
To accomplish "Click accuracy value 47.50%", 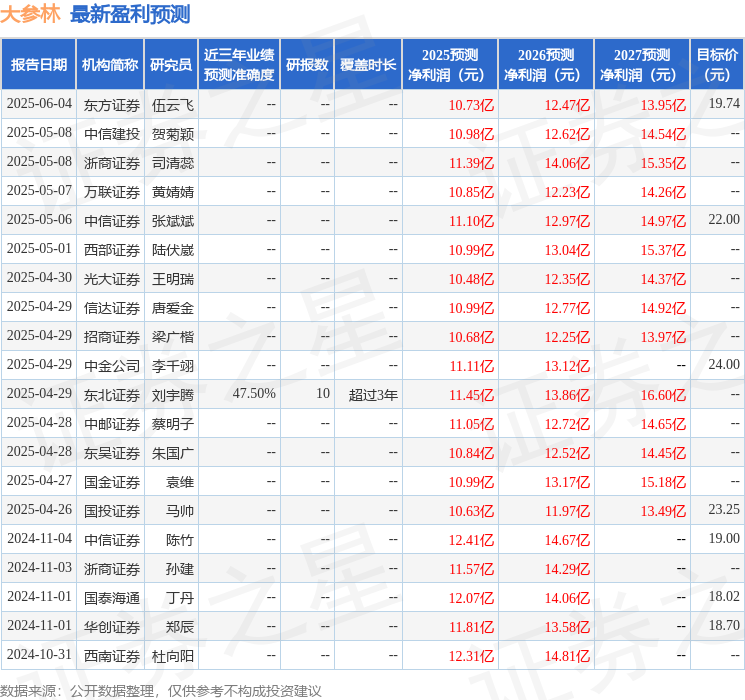I will point(254,393).
